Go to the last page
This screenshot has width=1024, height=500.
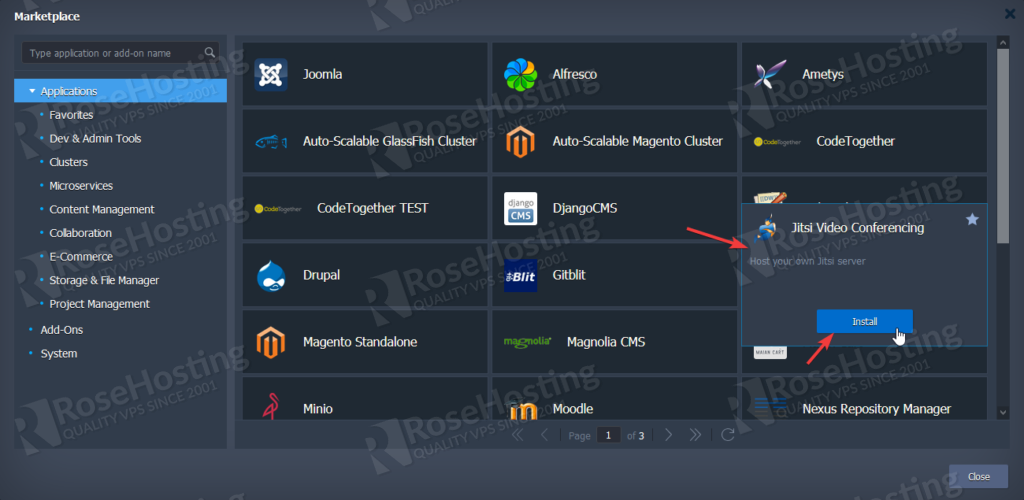point(695,435)
